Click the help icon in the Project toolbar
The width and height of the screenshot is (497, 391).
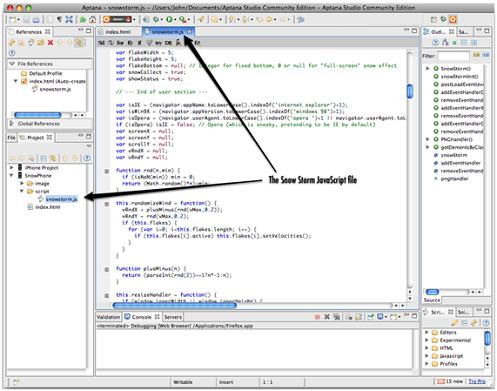point(87,158)
